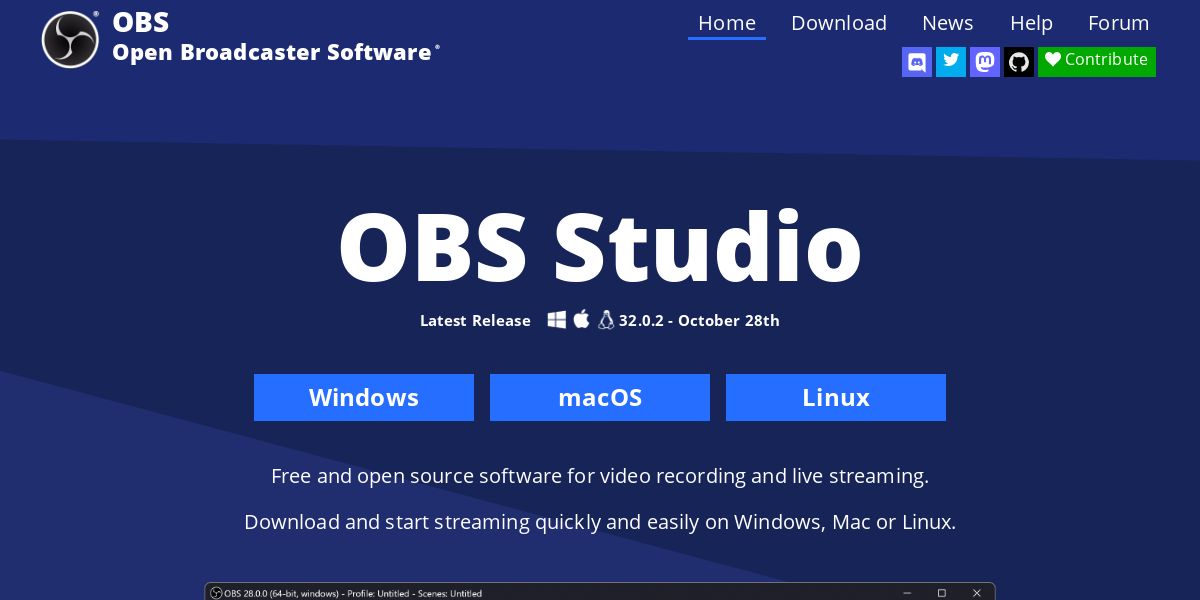
Task: Open the Forum nav item
Action: click(x=1119, y=23)
